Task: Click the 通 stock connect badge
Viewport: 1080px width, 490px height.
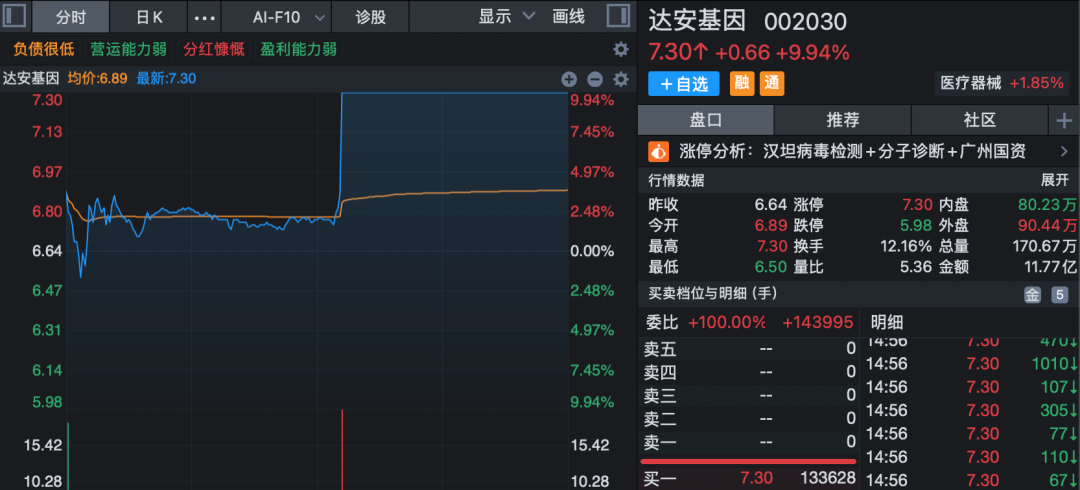Action: pyautogui.click(x=772, y=84)
